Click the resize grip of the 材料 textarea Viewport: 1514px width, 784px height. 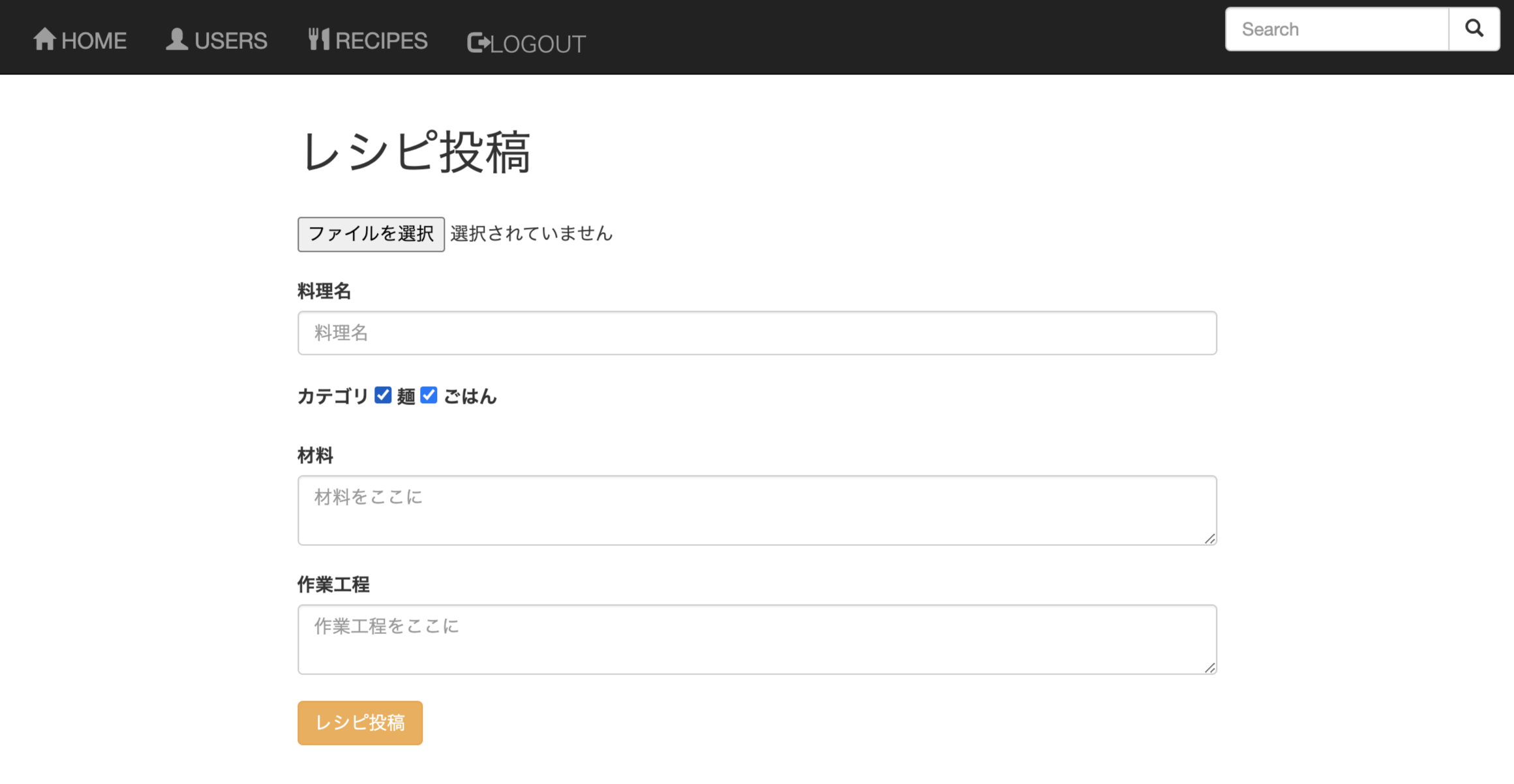(1210, 539)
